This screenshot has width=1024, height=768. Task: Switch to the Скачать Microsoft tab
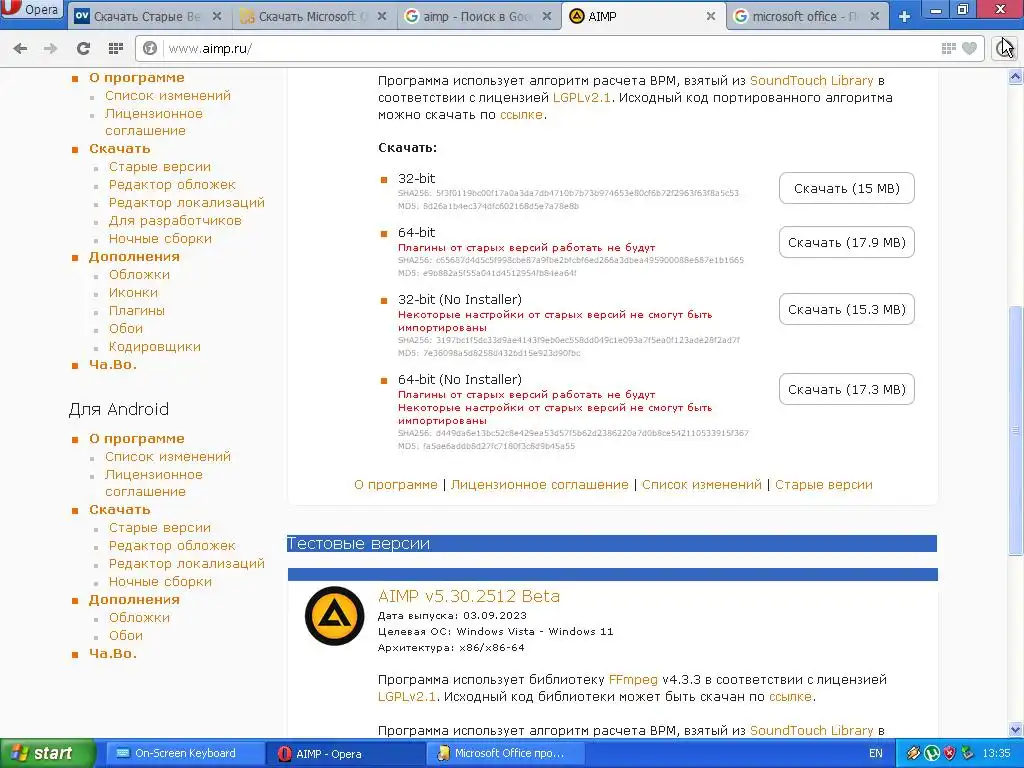click(313, 16)
